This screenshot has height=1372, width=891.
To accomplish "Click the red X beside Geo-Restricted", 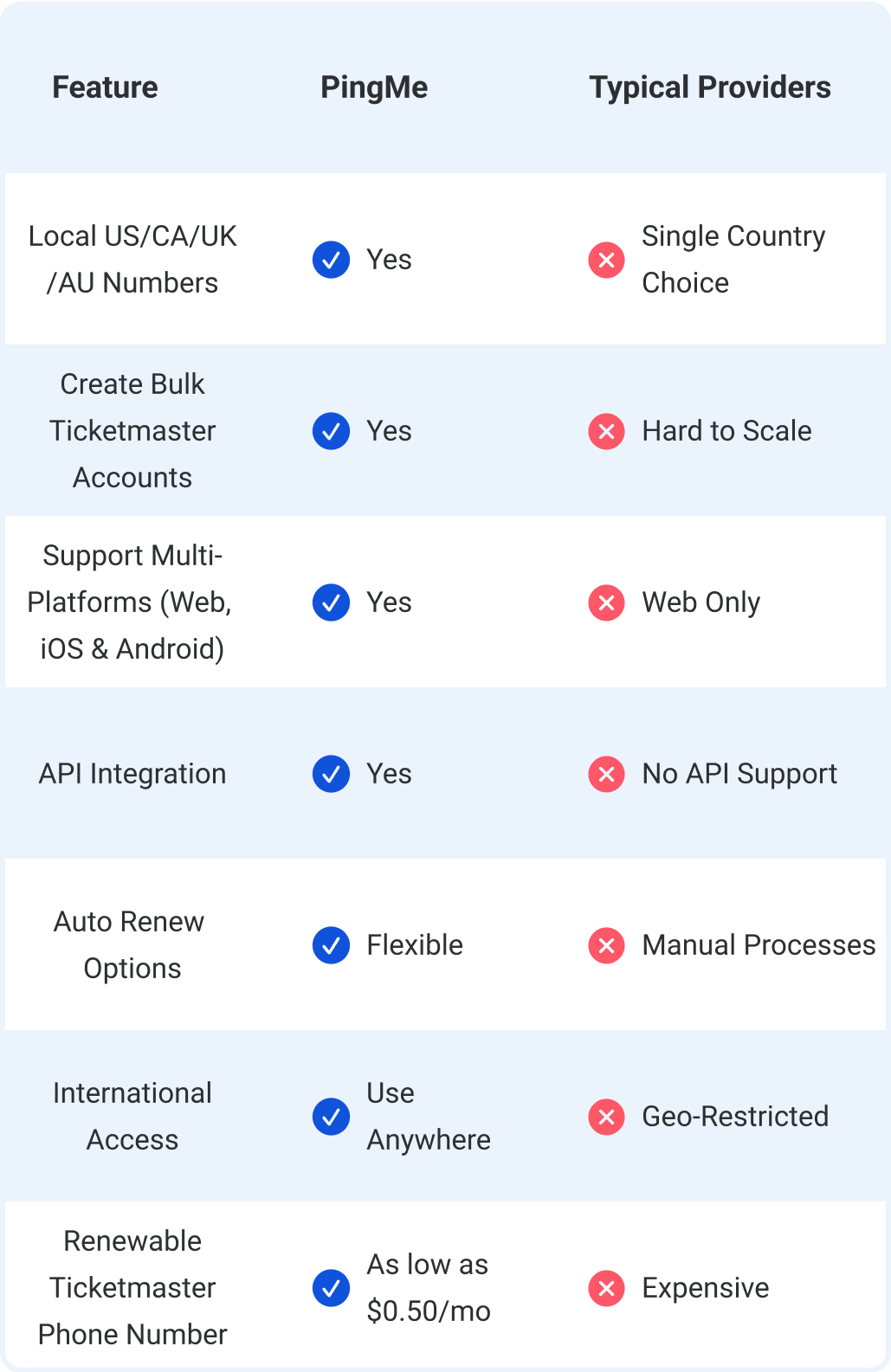I will click(x=606, y=1117).
